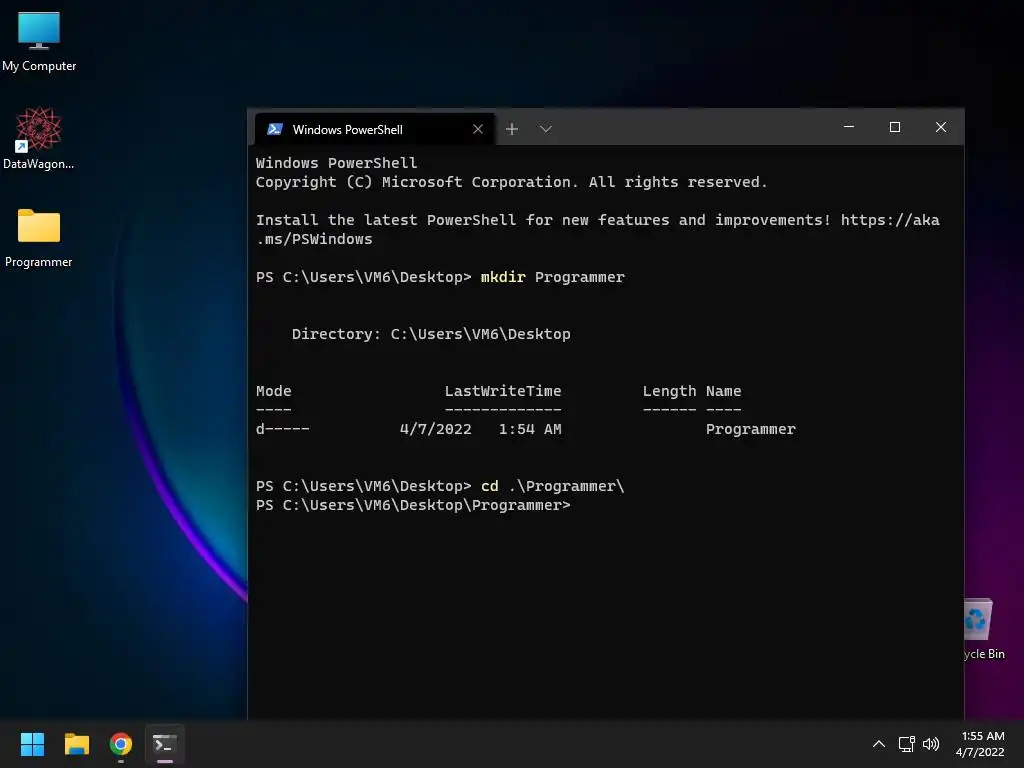Viewport: 1024px width, 768px height.
Task: Show hidden system tray icons
Action: (x=879, y=744)
